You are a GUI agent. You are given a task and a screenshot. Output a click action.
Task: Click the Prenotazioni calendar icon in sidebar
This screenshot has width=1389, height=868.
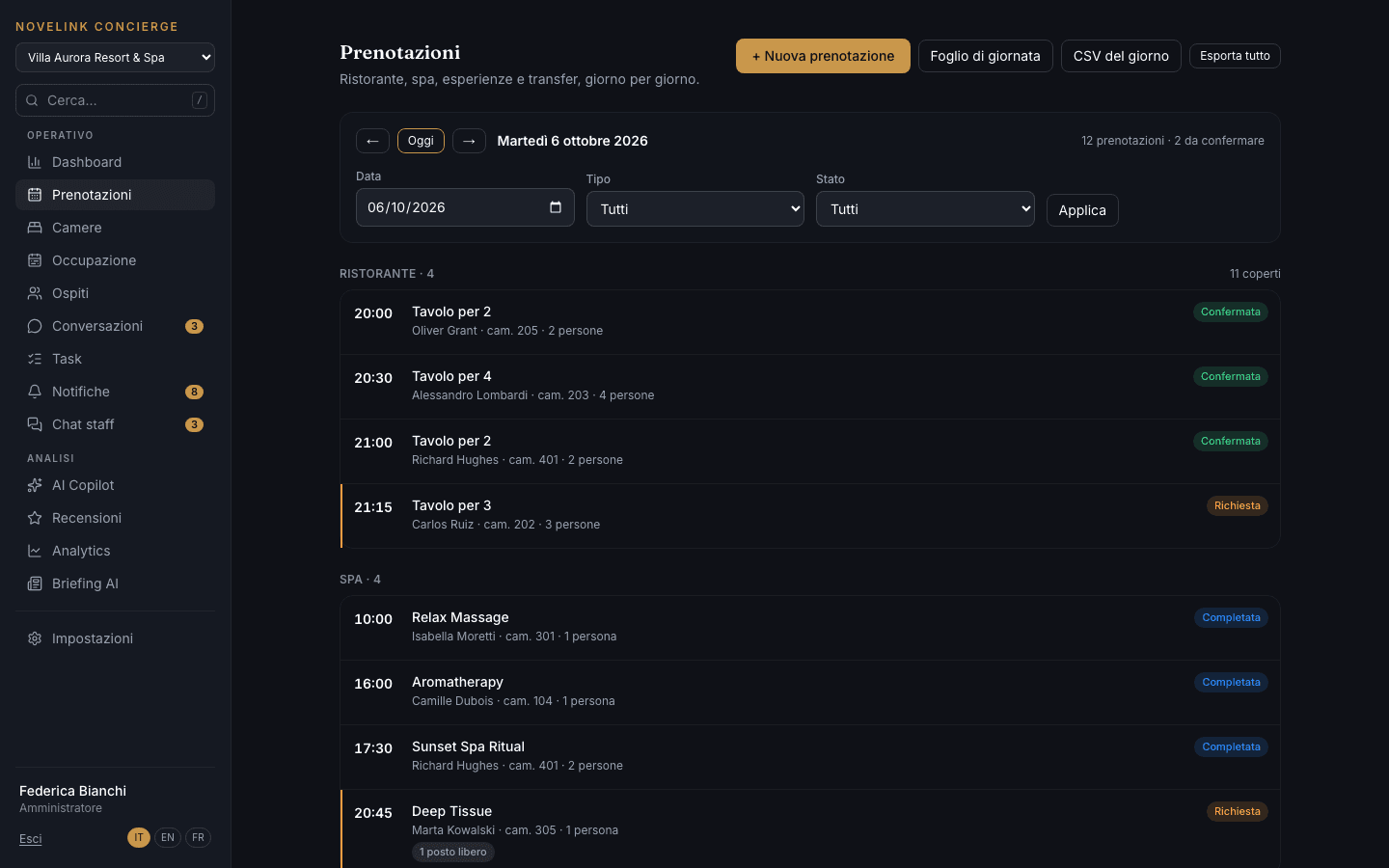[35, 195]
